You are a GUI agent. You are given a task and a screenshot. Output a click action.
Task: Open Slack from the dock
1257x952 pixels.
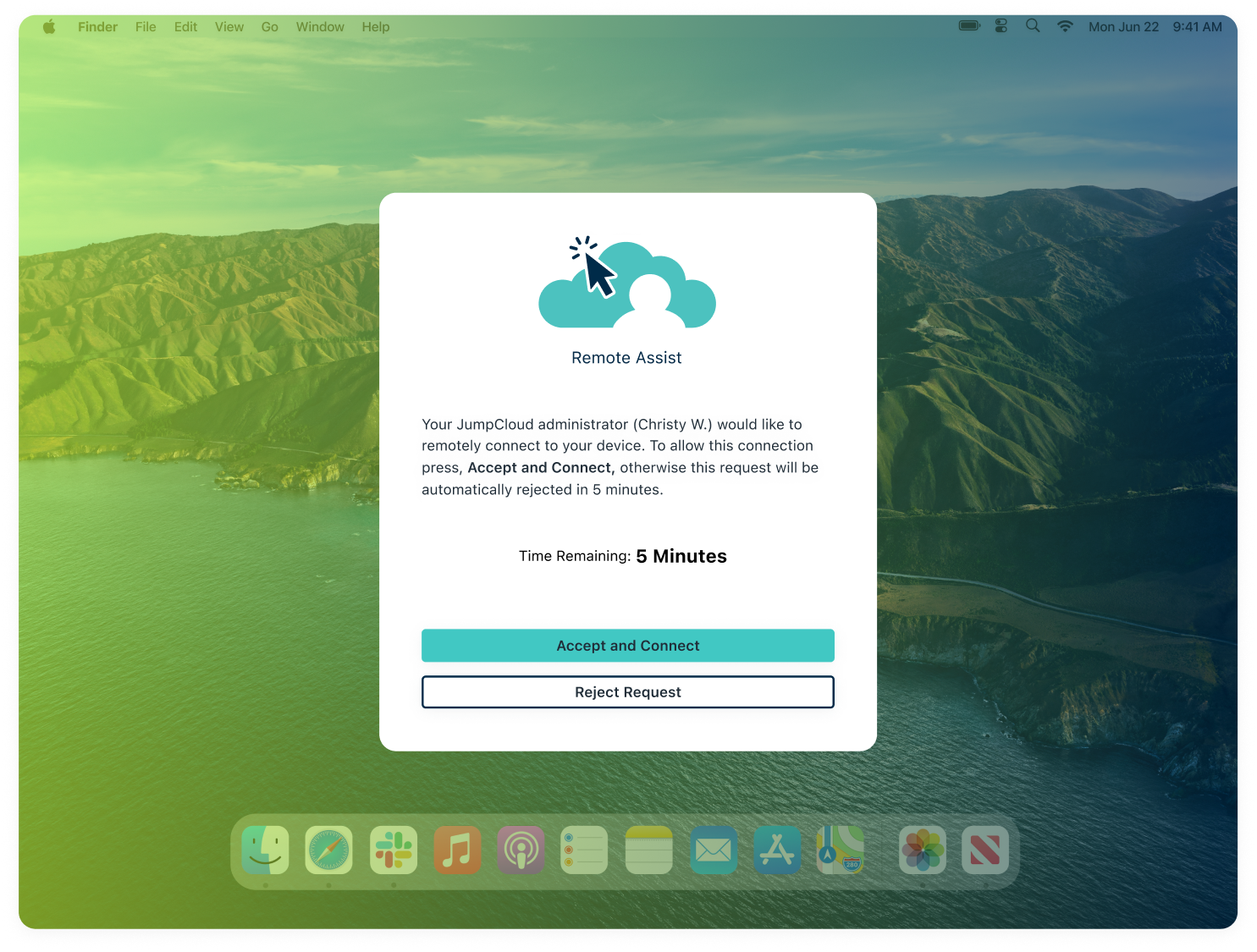pos(394,850)
